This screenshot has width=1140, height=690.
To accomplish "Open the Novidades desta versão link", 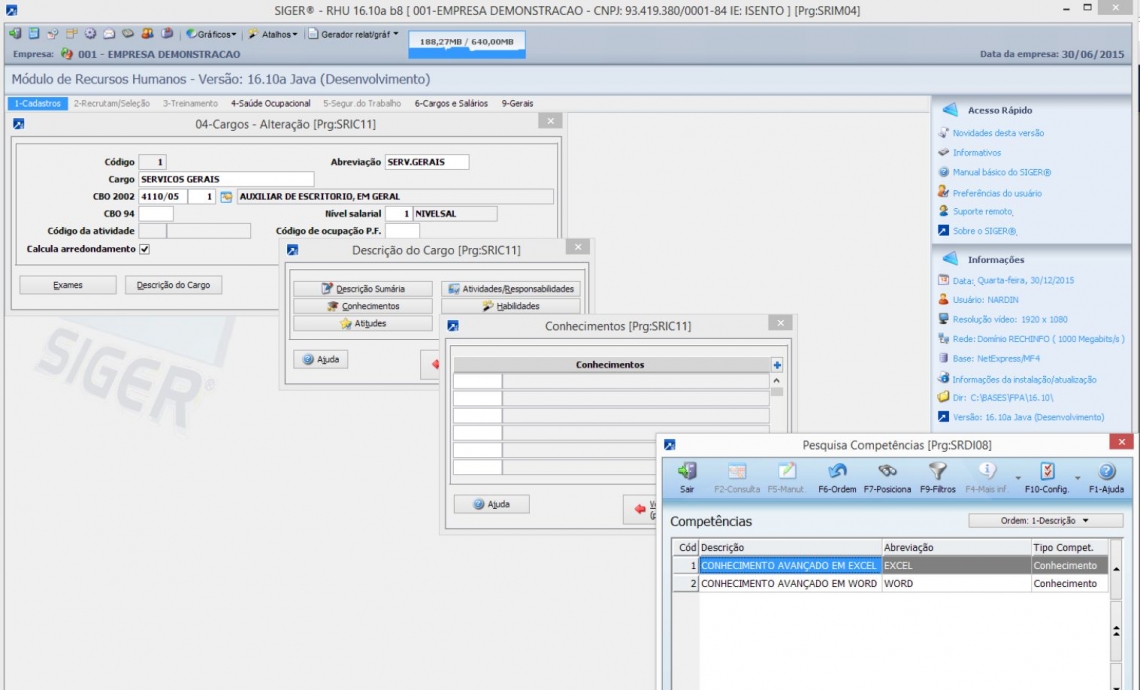I will (998, 133).
